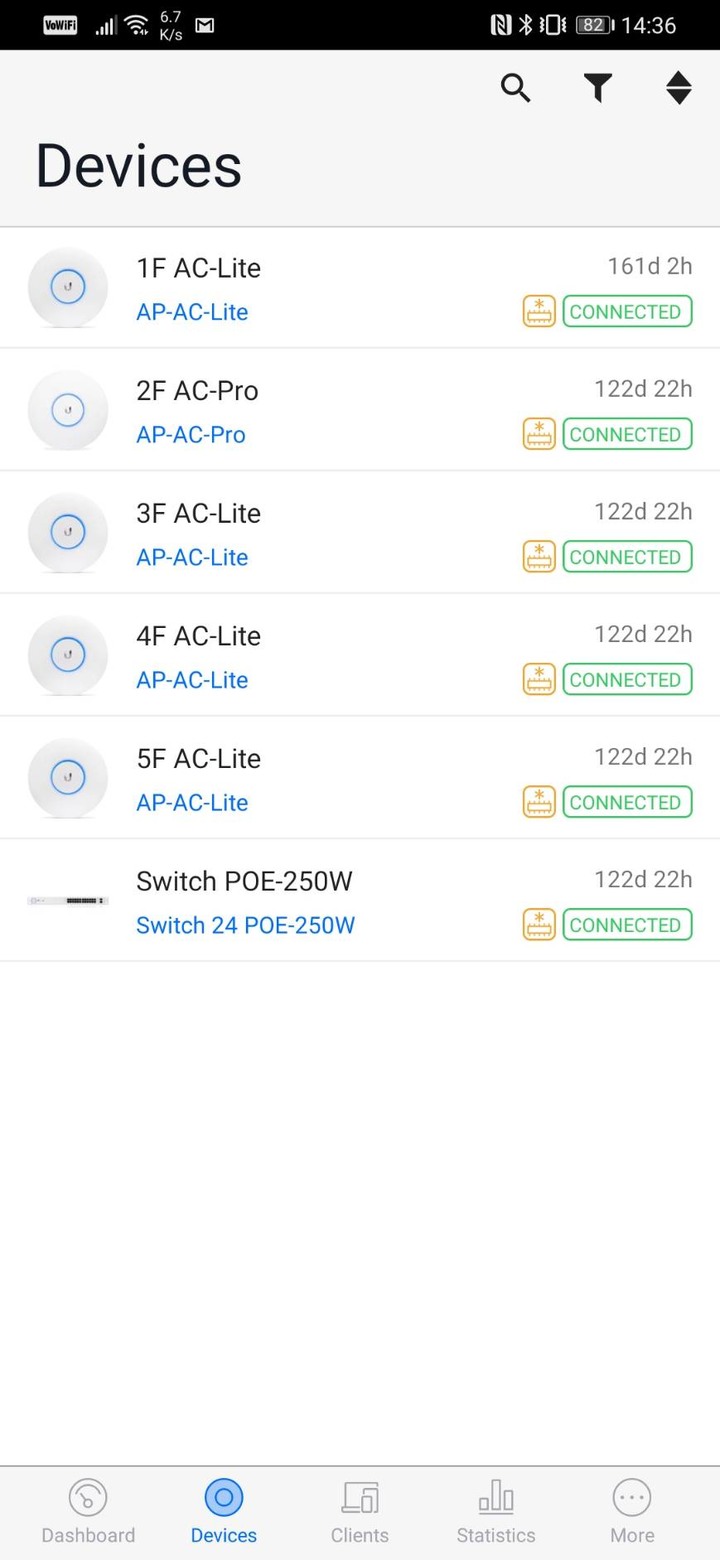Click the orange upgrade icon for 4F AC-Lite

tap(539, 680)
